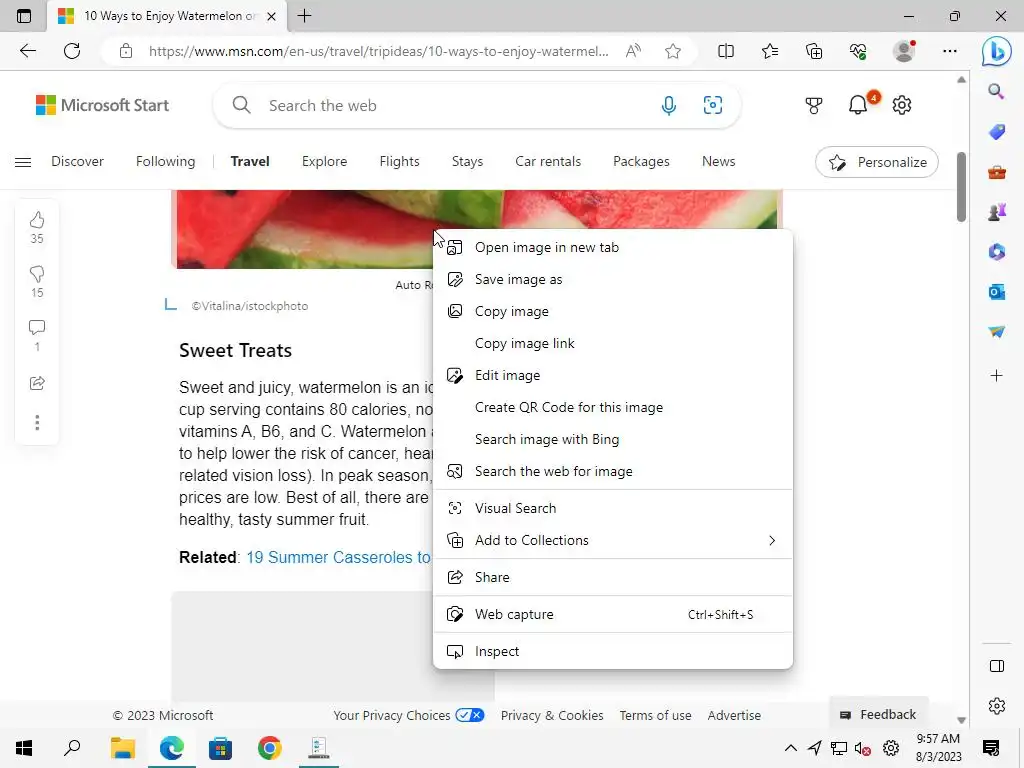The width and height of the screenshot is (1024, 768).
Task: Click the browser Back arrow
Action: pyautogui.click(x=28, y=51)
